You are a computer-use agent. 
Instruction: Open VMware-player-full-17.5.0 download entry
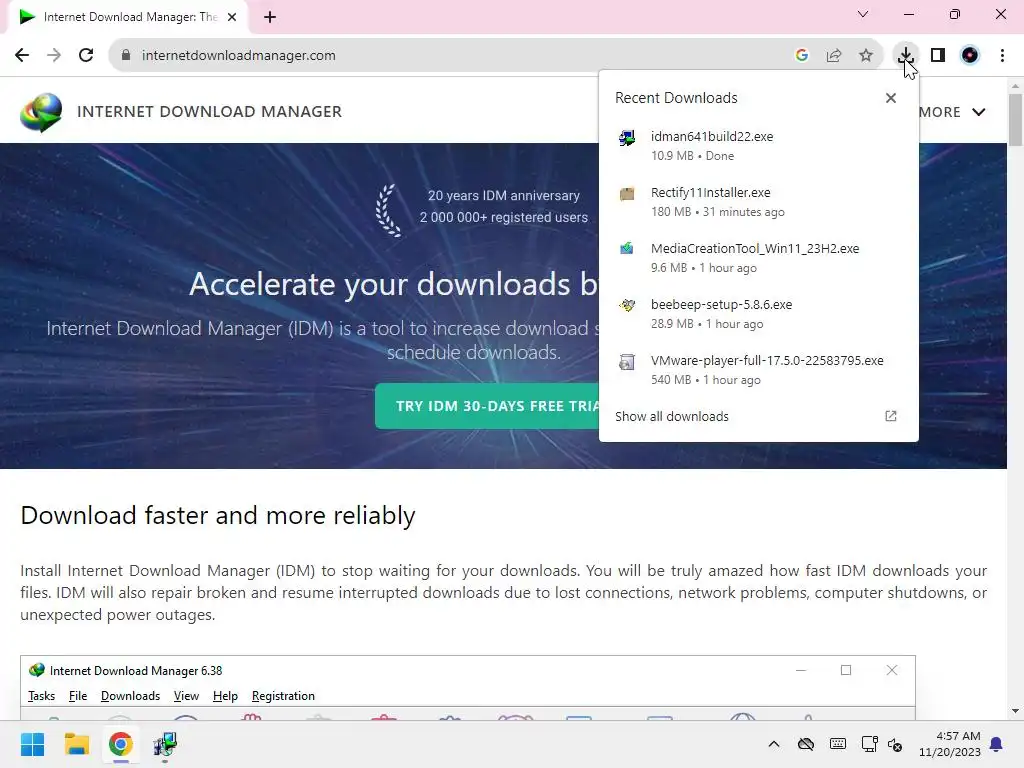tap(759, 370)
